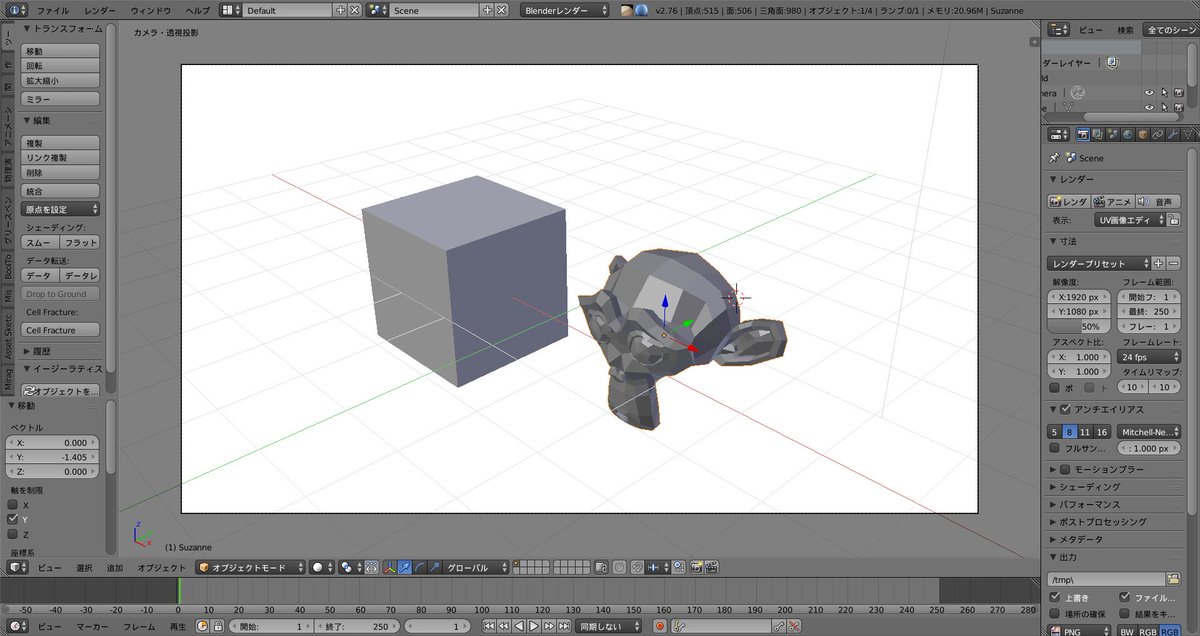Screen dimensions: 1200x636
Task: Add a render preset with plus button
Action: tap(1158, 263)
